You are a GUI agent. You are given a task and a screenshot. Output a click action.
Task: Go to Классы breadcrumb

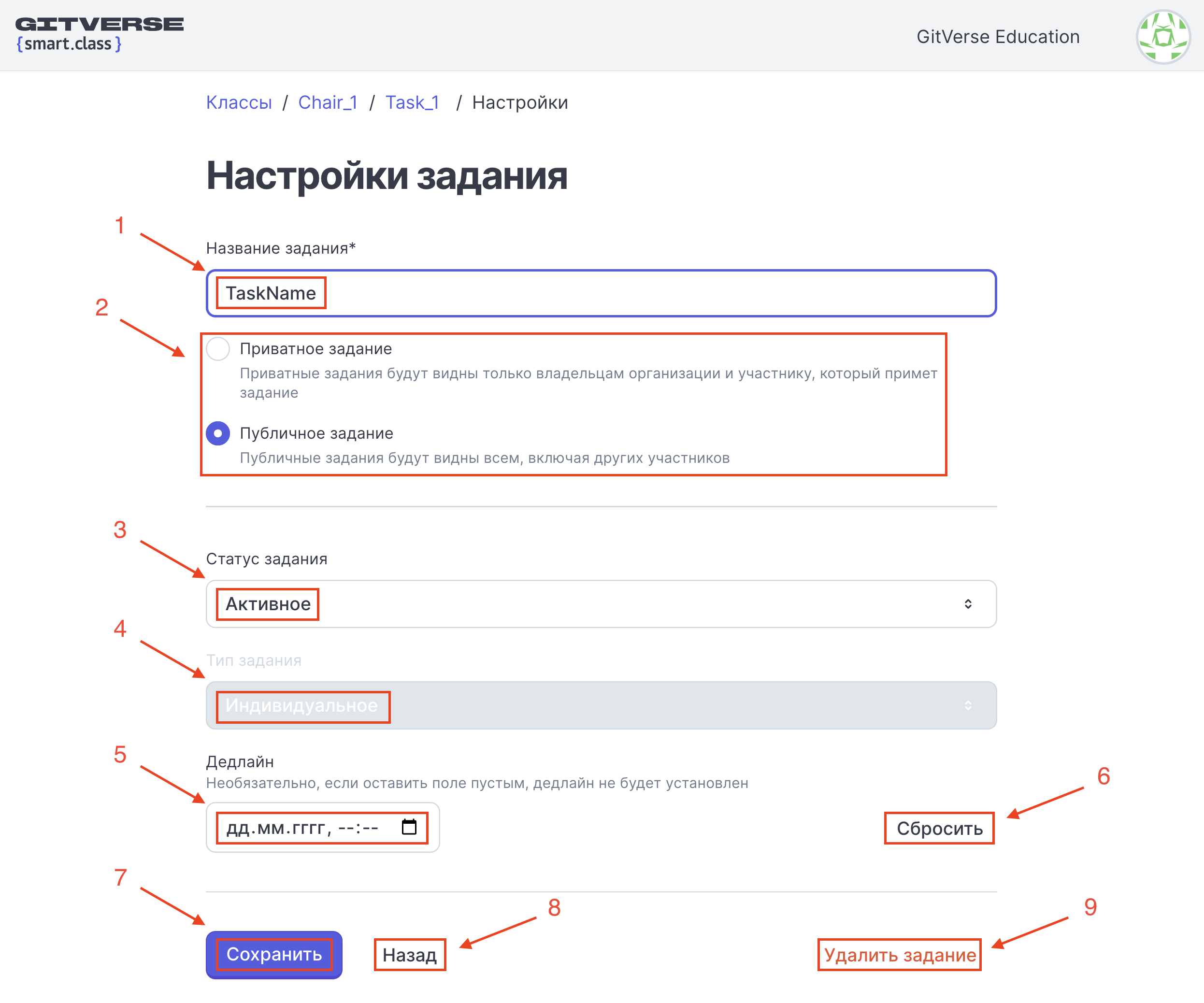coord(239,102)
